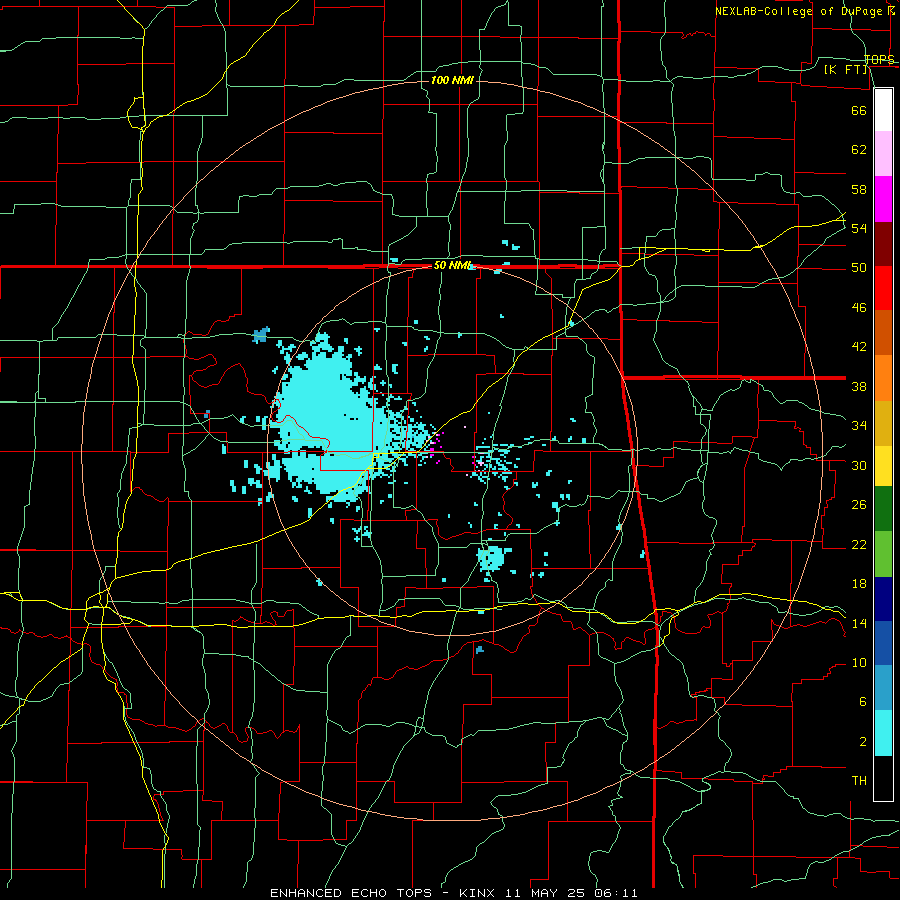Image resolution: width=900 pixels, height=900 pixels.
Task: Click the 30 value on the legend
Action: click(859, 465)
